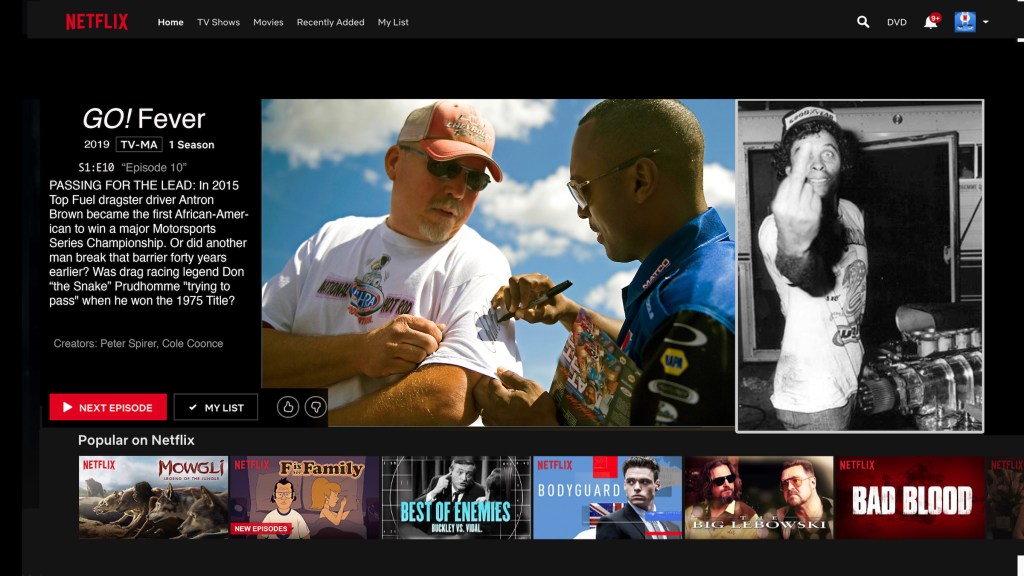Open F is for Family thumbnail
The height and width of the screenshot is (576, 1024).
tap(304, 498)
